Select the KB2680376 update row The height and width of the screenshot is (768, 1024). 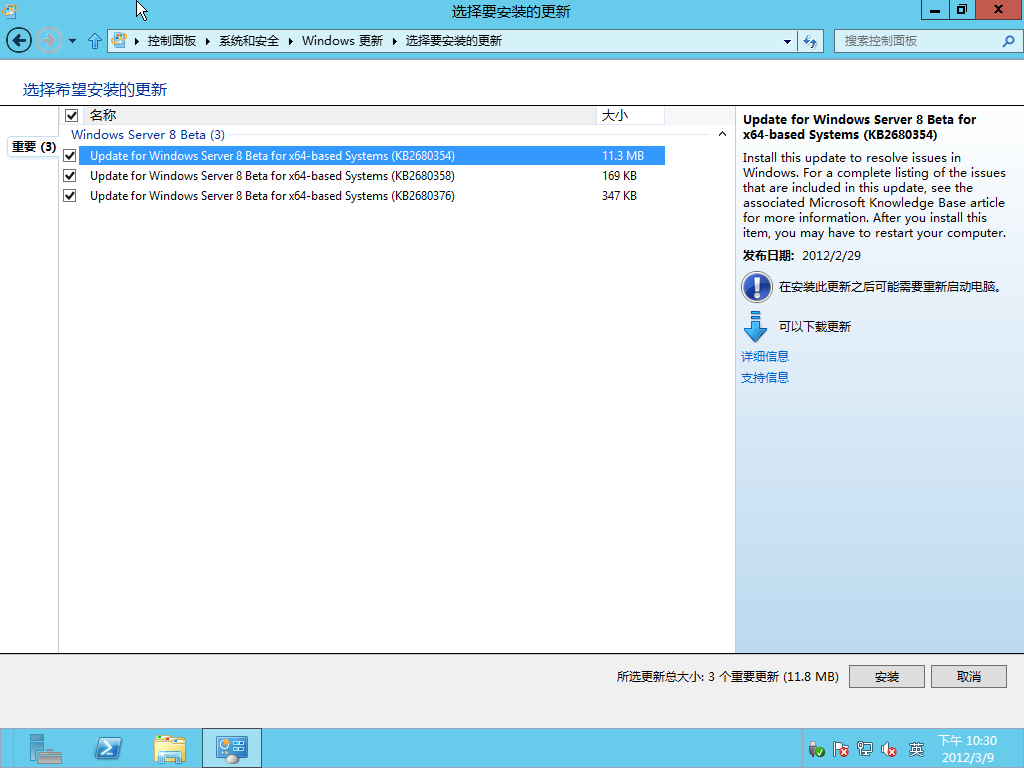click(372, 195)
